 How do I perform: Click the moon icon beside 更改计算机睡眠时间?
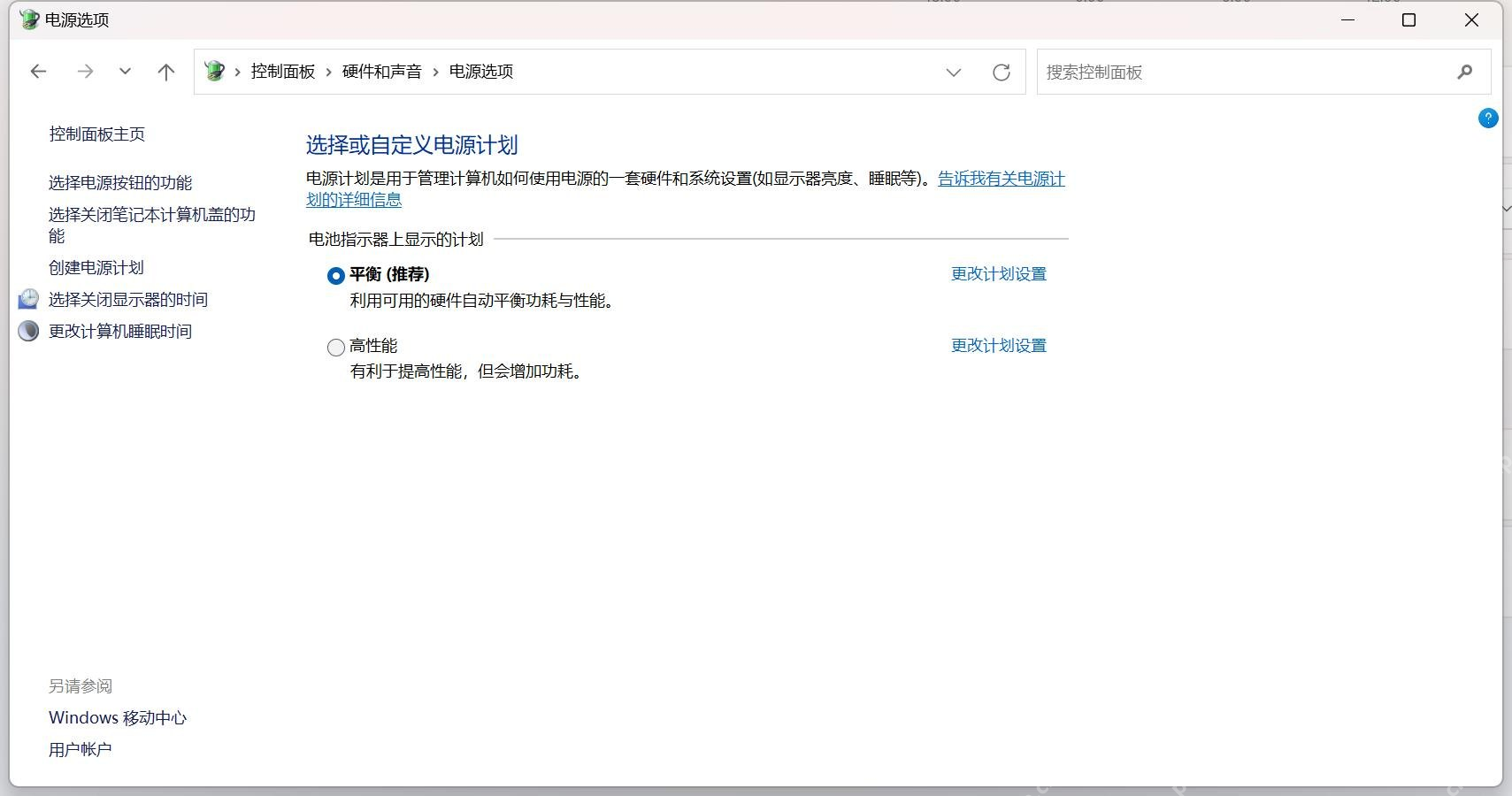28,331
